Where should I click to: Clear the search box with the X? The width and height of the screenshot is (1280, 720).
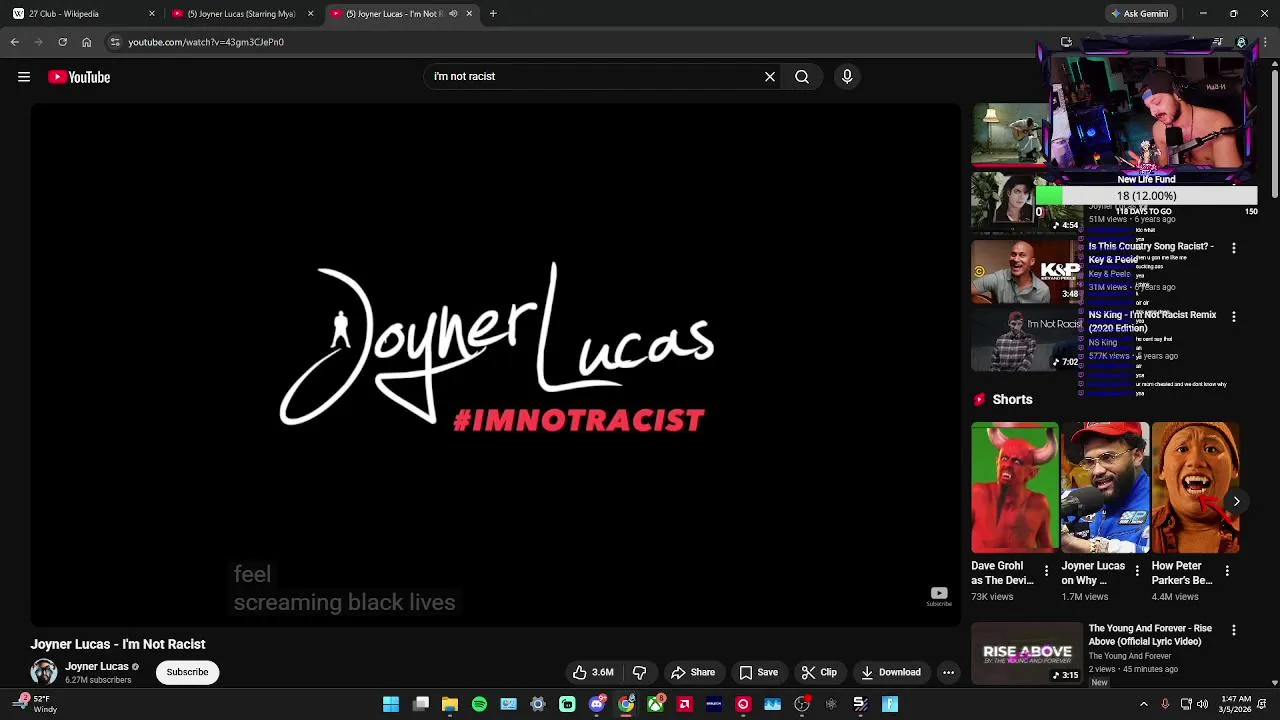coord(770,76)
